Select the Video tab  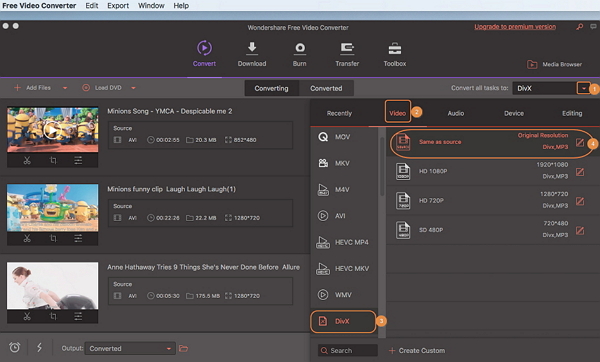tap(398, 113)
